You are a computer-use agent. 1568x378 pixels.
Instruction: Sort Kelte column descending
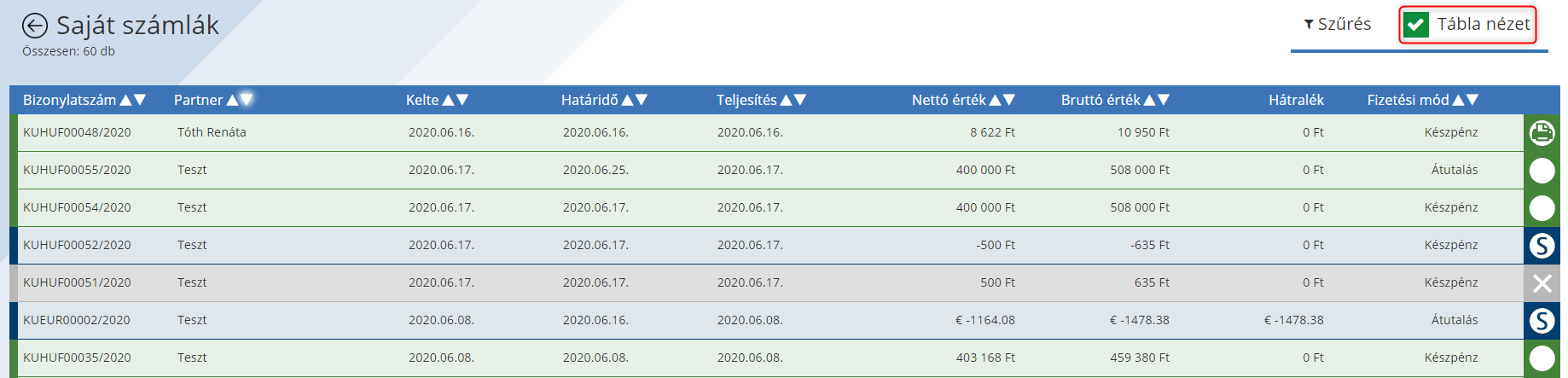[462, 100]
